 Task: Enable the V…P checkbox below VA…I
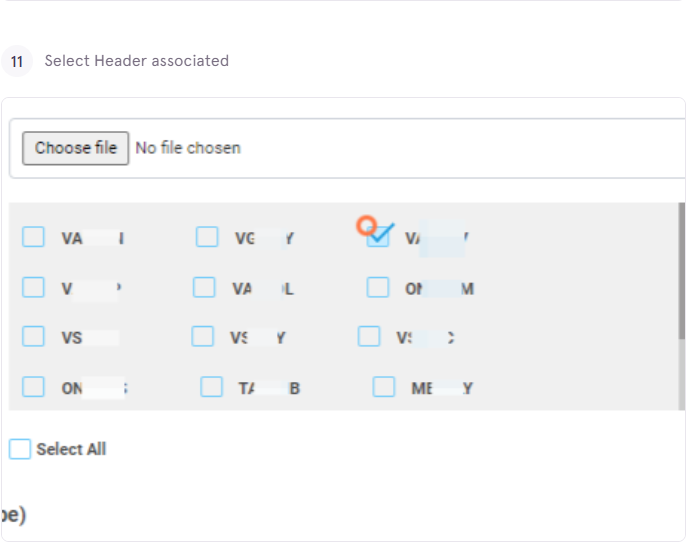33,287
